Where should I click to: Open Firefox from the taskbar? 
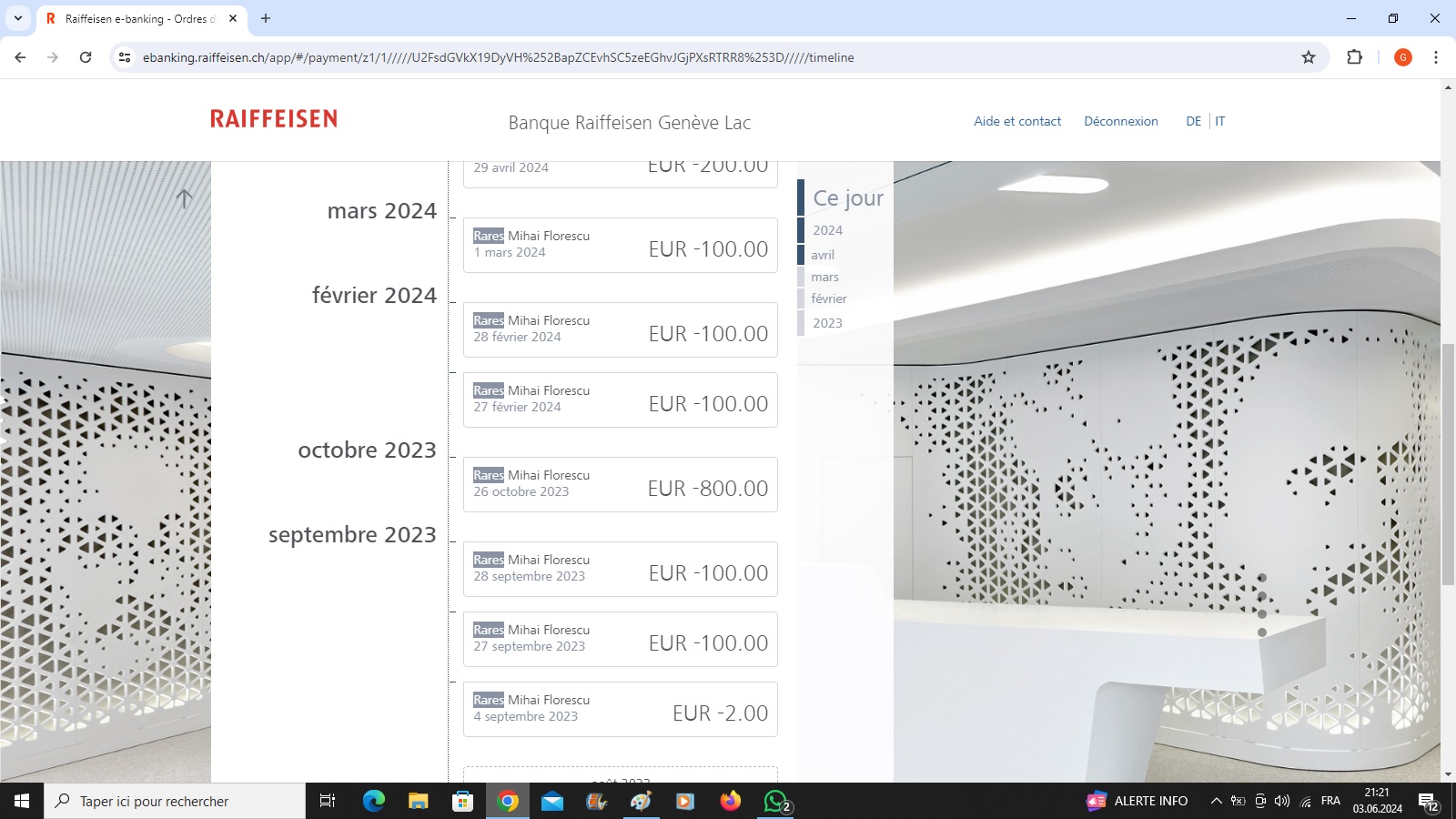tap(730, 801)
